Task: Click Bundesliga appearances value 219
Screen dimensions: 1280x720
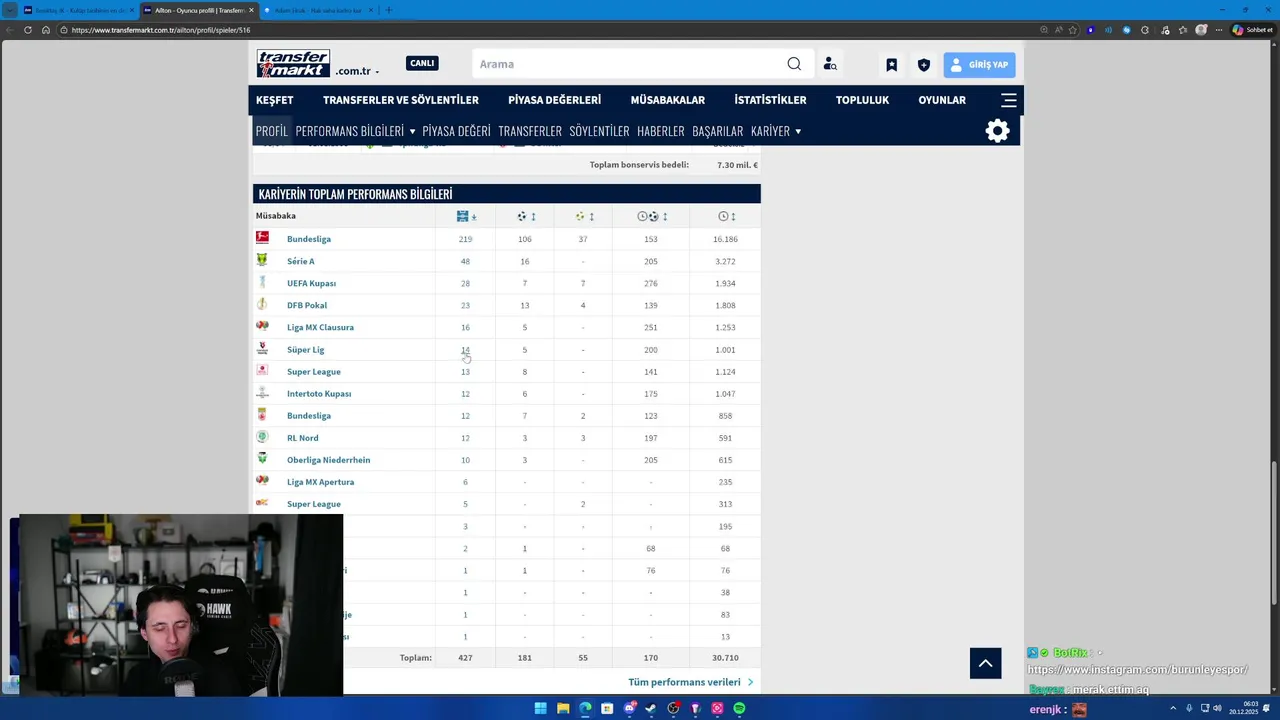Action: point(465,239)
